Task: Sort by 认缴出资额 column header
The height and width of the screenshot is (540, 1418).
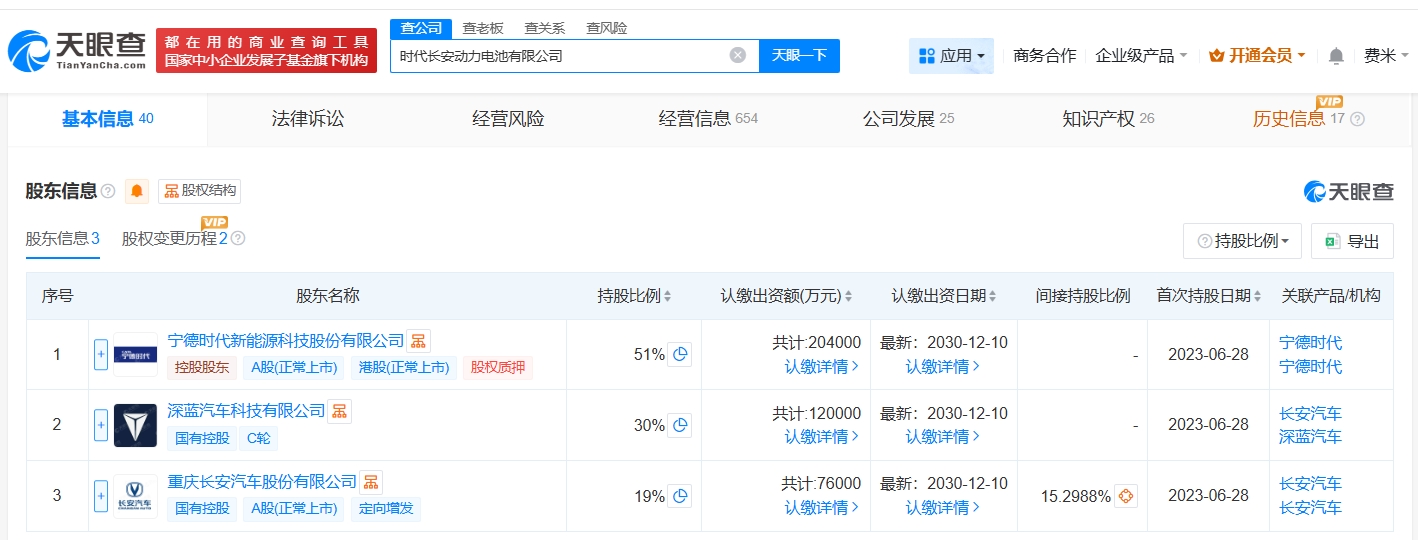Action: click(785, 296)
